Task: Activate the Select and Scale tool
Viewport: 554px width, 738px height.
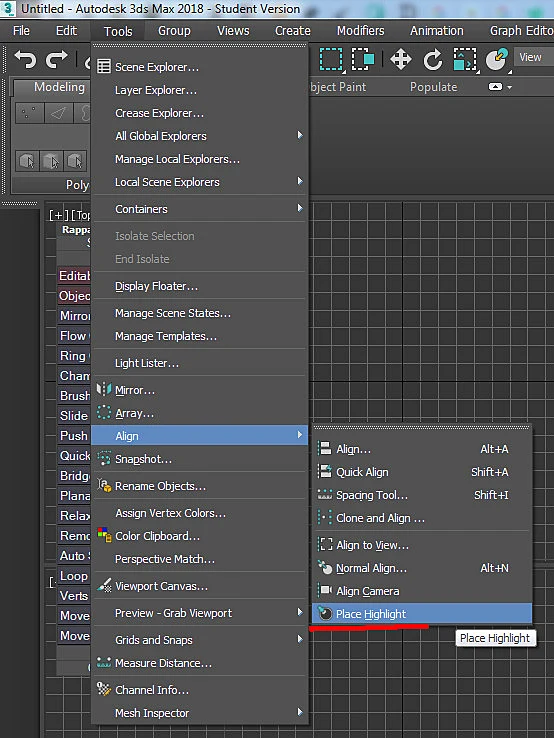Action: (465, 60)
